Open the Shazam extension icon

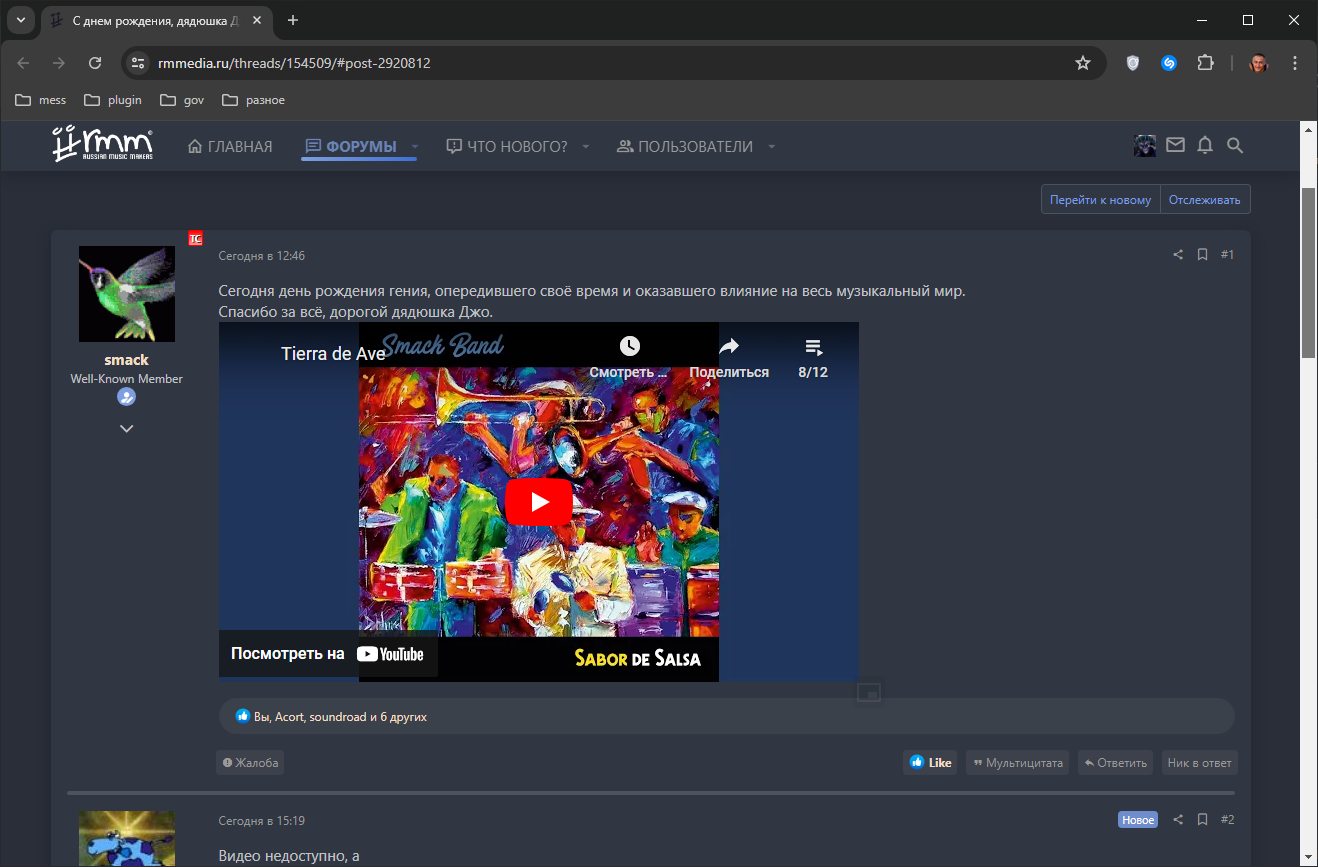click(1169, 63)
